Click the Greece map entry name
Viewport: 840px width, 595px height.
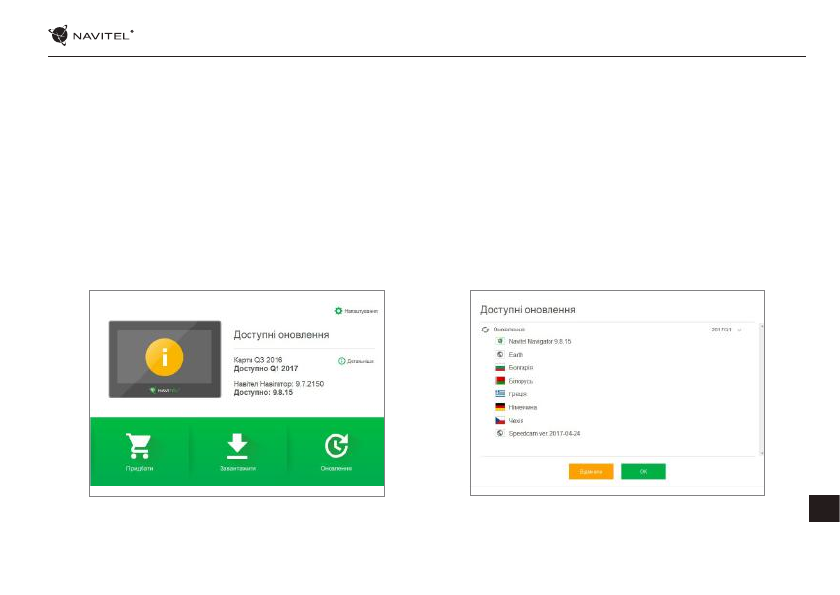pos(518,394)
